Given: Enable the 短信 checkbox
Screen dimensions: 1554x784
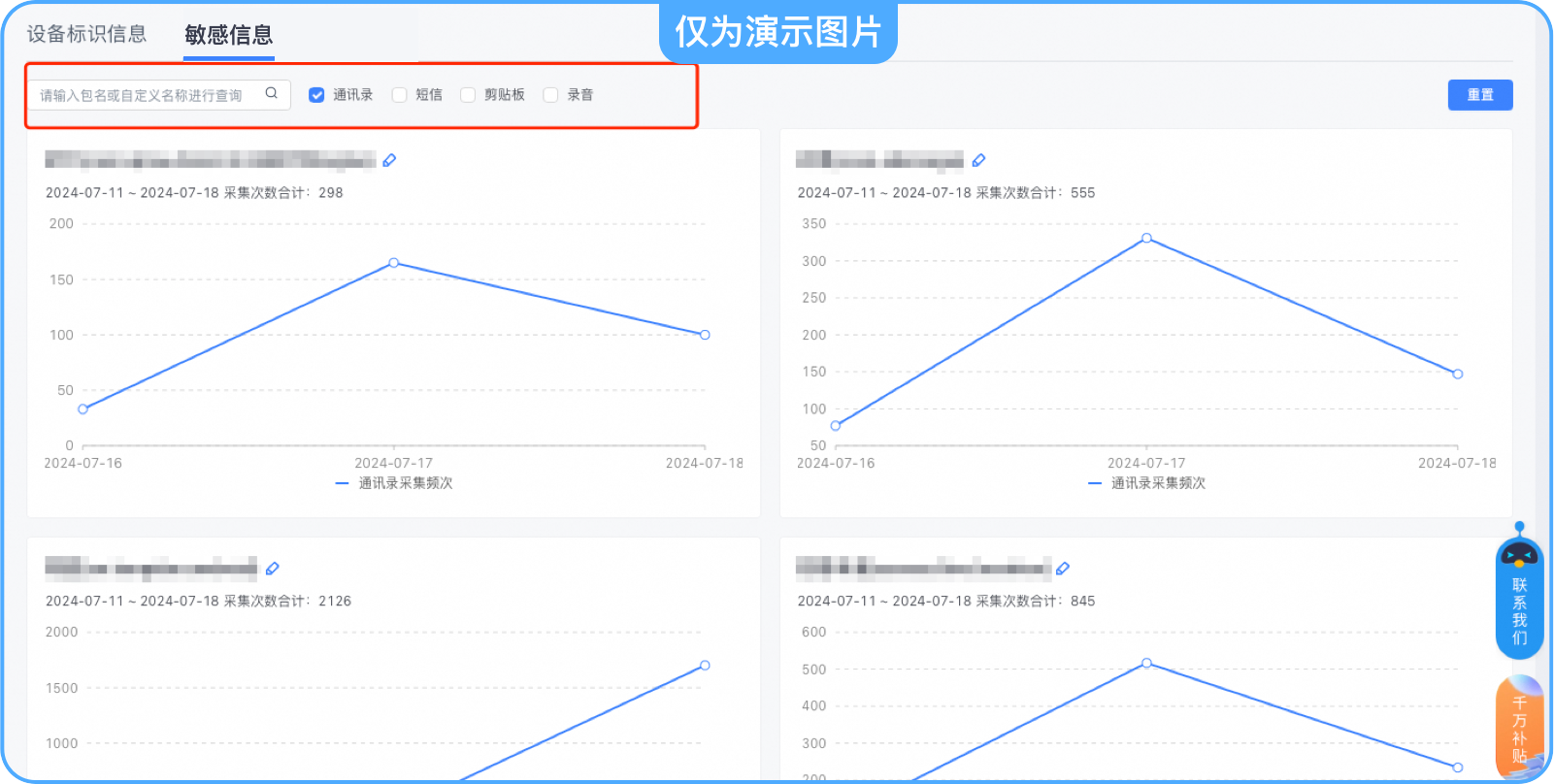Looking at the screenshot, I should [399, 95].
